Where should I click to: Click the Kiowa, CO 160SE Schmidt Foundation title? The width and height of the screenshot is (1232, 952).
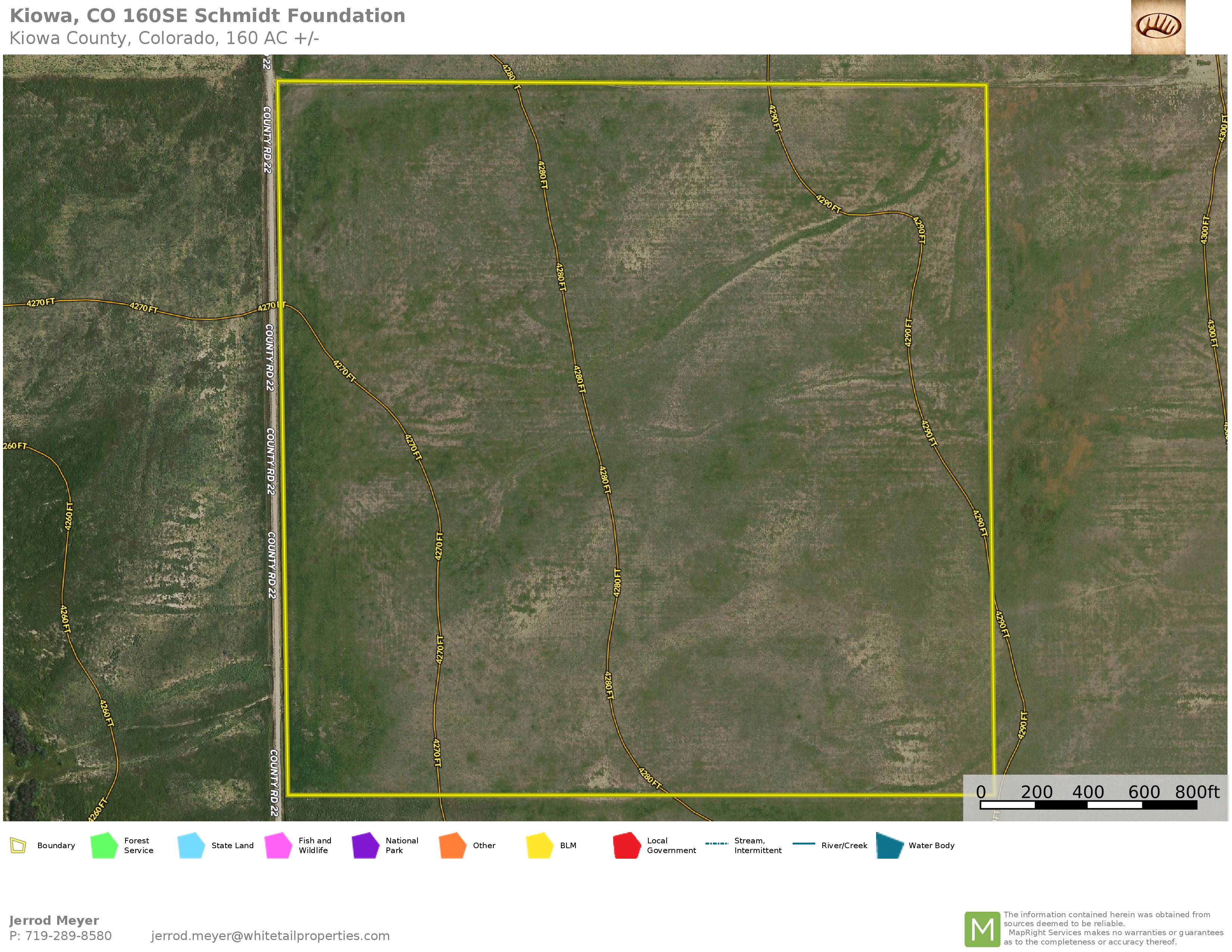click(x=208, y=16)
